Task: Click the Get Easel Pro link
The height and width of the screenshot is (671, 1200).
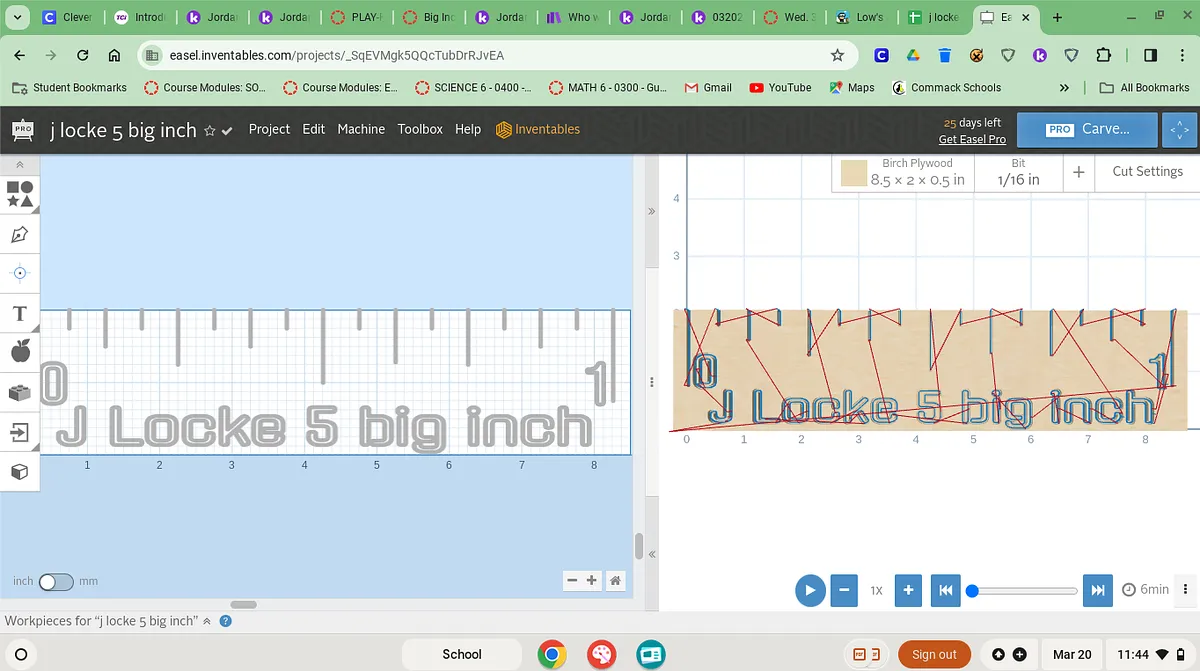Action: pos(972,139)
